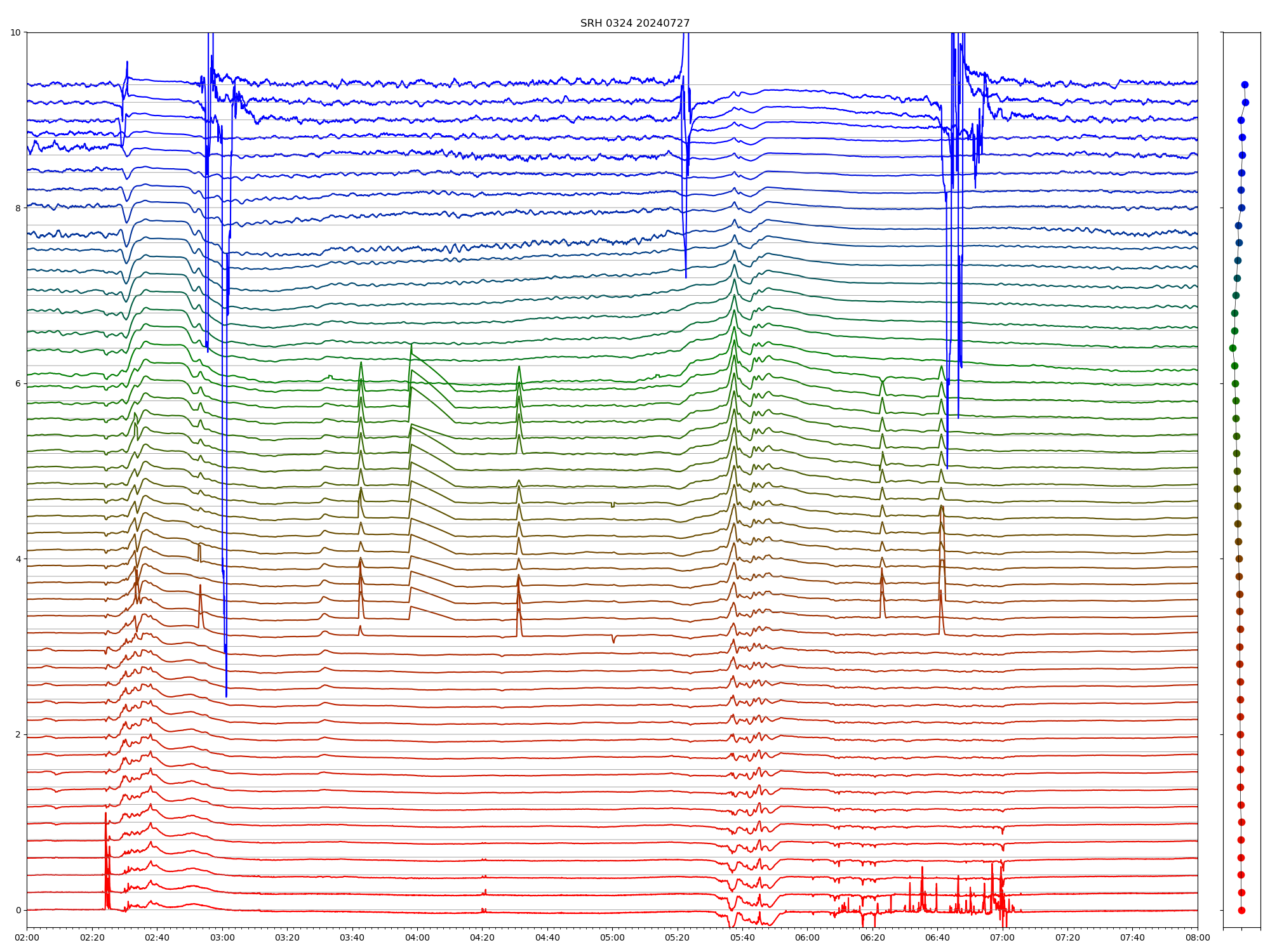Click the plot title SRH 0324 20240727

click(634, 23)
